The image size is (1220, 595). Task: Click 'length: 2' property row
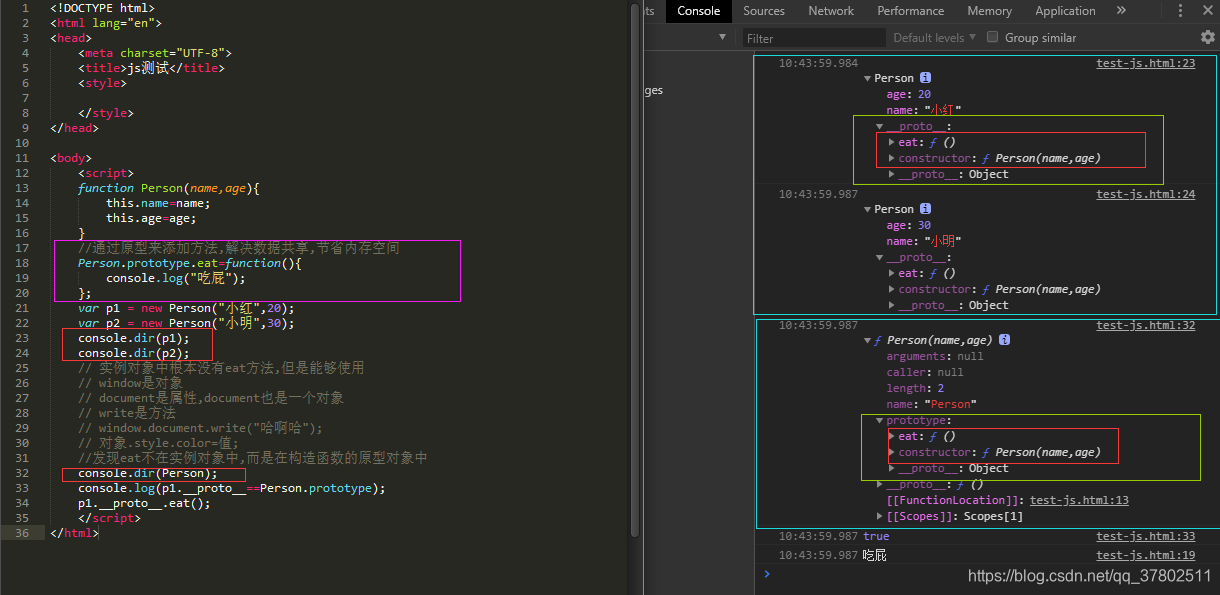[x=915, y=388]
